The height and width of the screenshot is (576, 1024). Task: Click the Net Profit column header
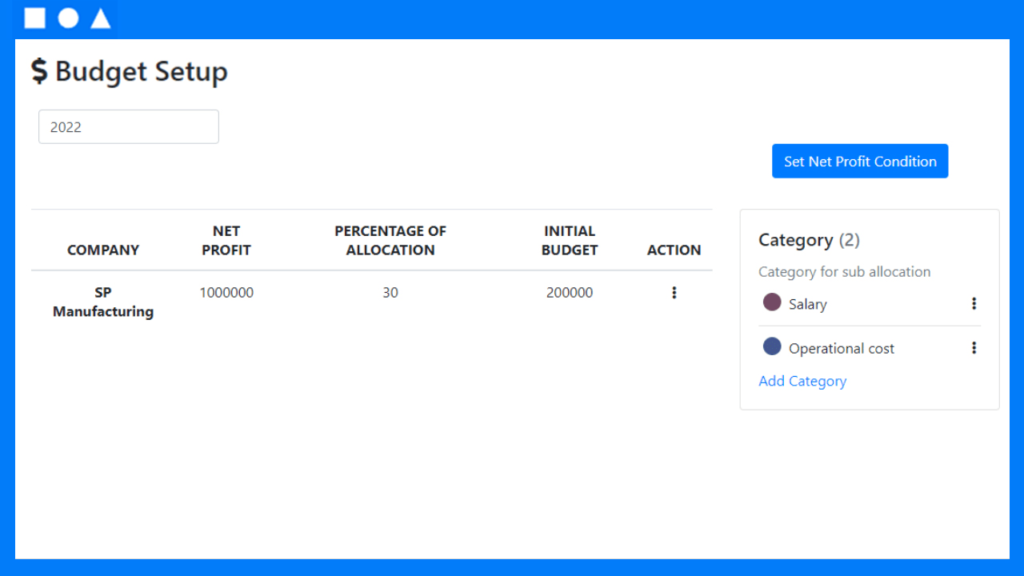[x=226, y=240]
